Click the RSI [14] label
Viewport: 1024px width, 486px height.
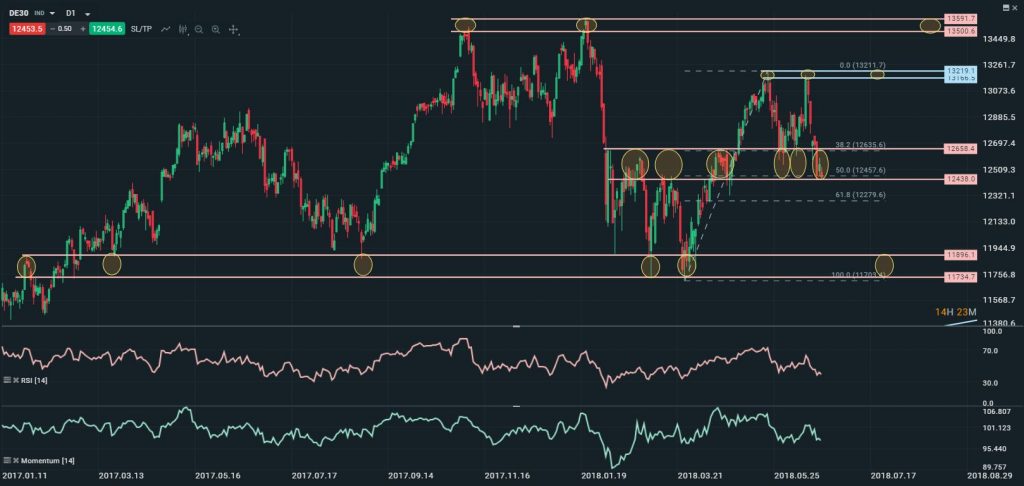point(34,380)
